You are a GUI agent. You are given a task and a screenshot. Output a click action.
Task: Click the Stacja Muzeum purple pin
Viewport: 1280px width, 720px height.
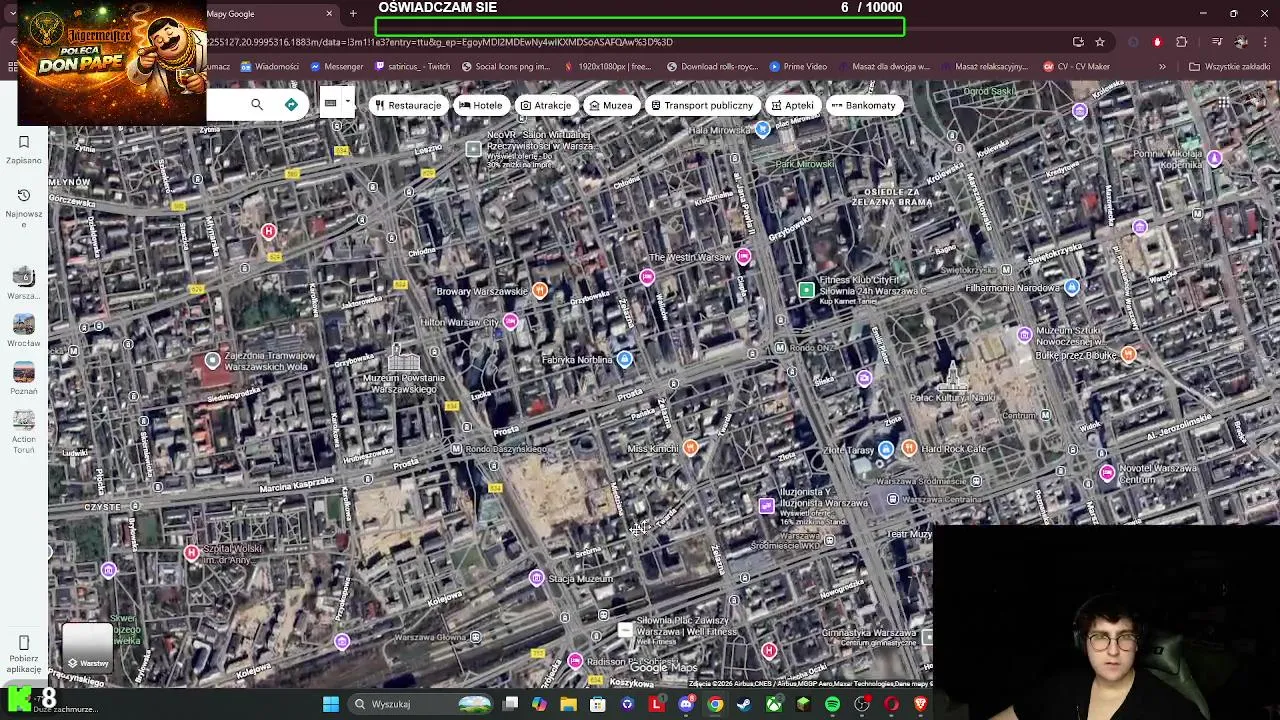(537, 578)
